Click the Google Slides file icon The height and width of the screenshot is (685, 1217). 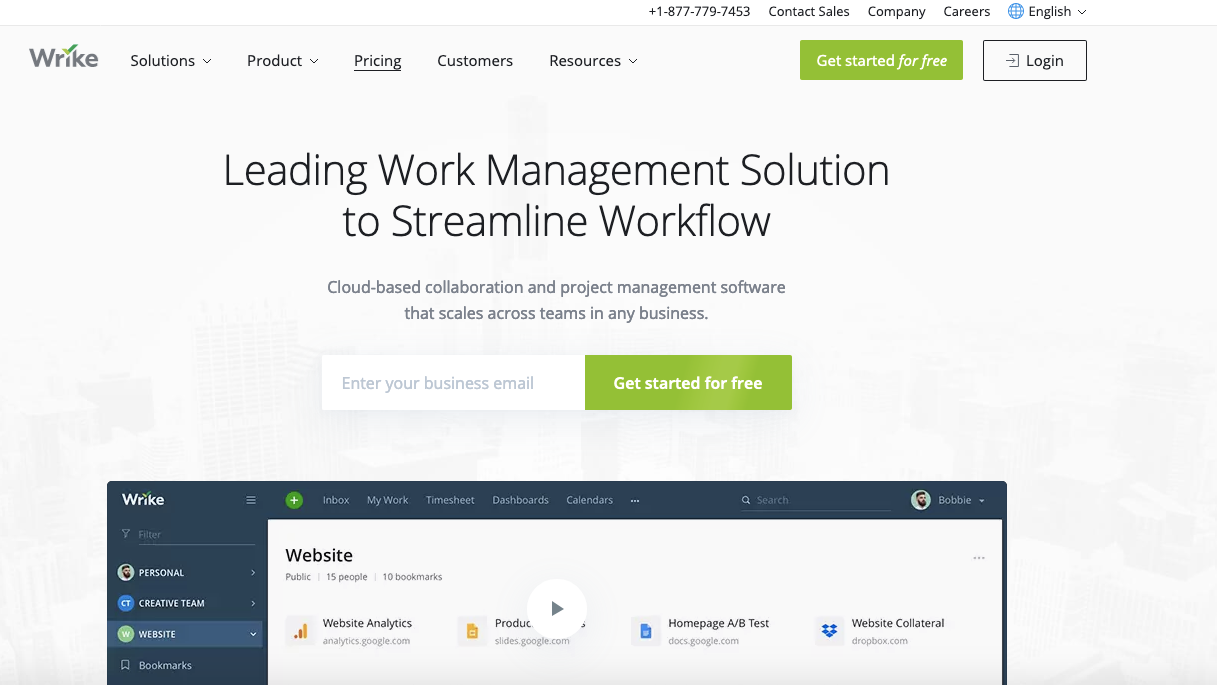pyautogui.click(x=472, y=631)
